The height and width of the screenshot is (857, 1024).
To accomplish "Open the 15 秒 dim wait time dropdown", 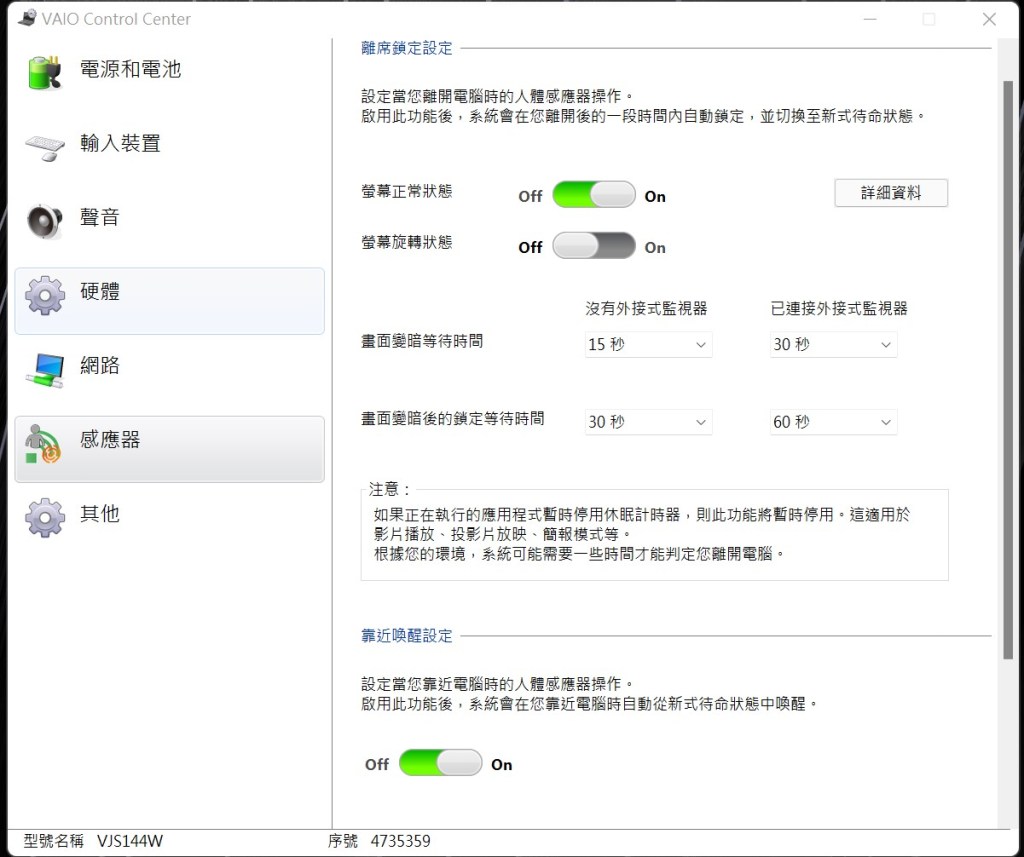I will pyautogui.click(x=648, y=344).
